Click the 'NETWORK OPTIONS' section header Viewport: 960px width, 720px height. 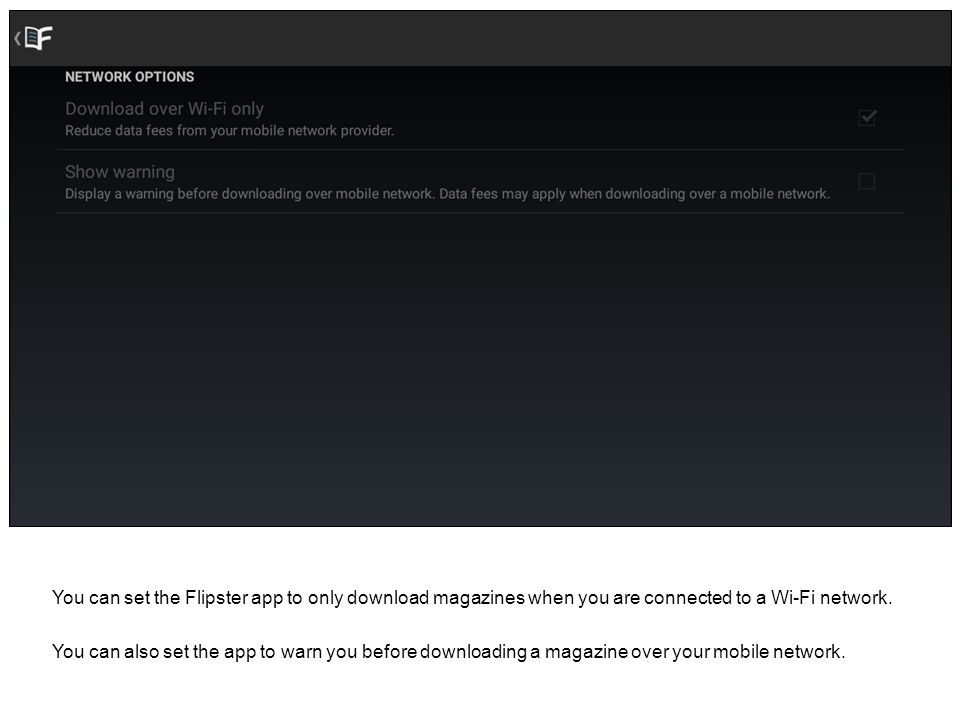tap(130, 77)
